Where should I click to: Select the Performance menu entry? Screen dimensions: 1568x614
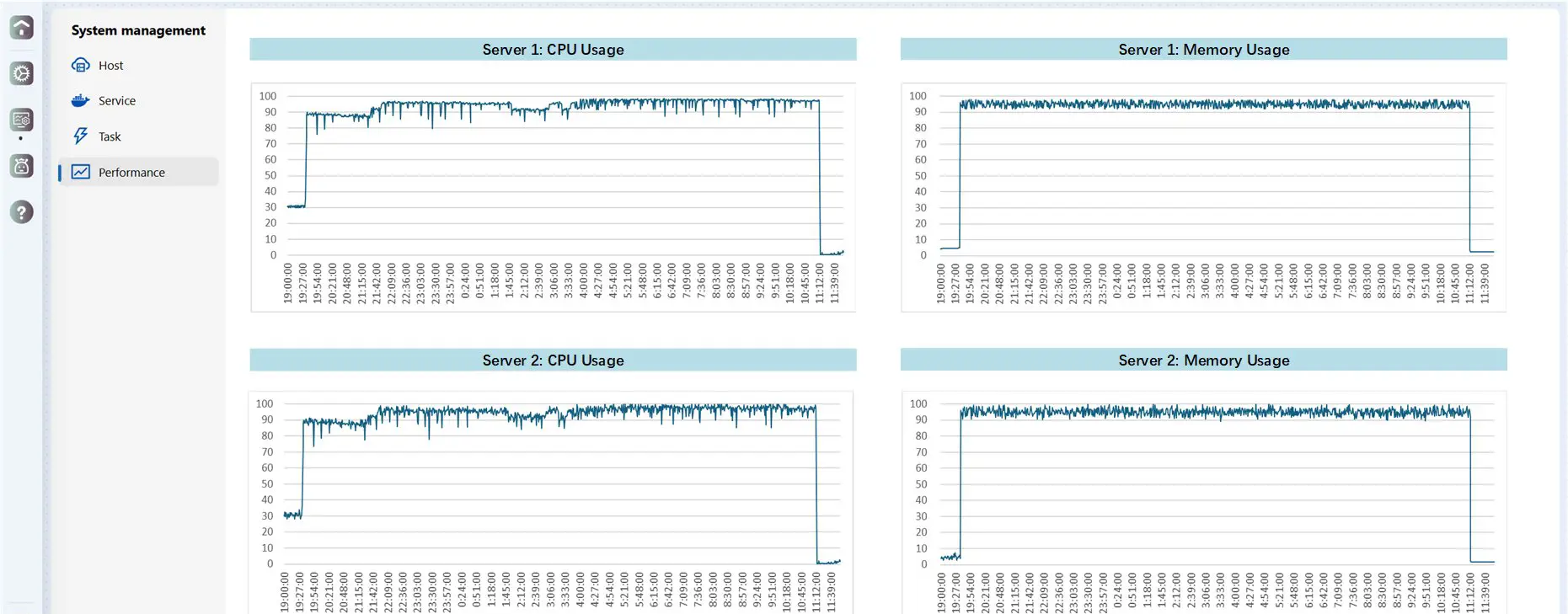pos(131,173)
